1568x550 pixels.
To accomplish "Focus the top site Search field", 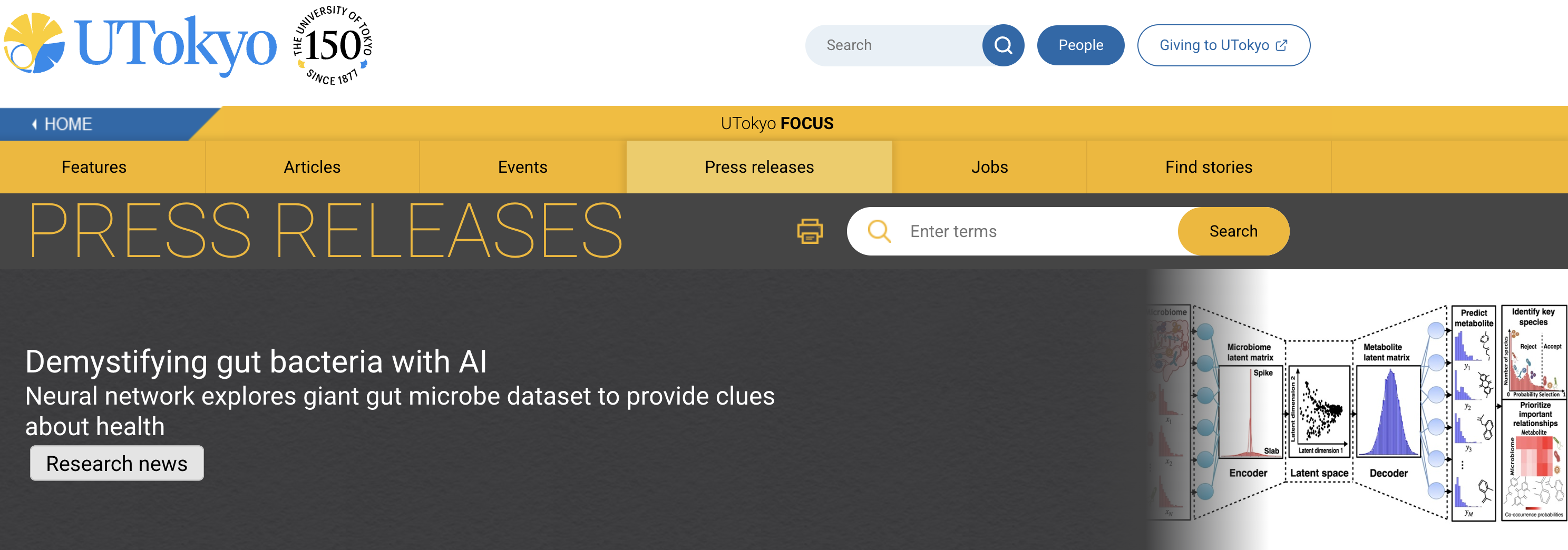I will [x=895, y=45].
